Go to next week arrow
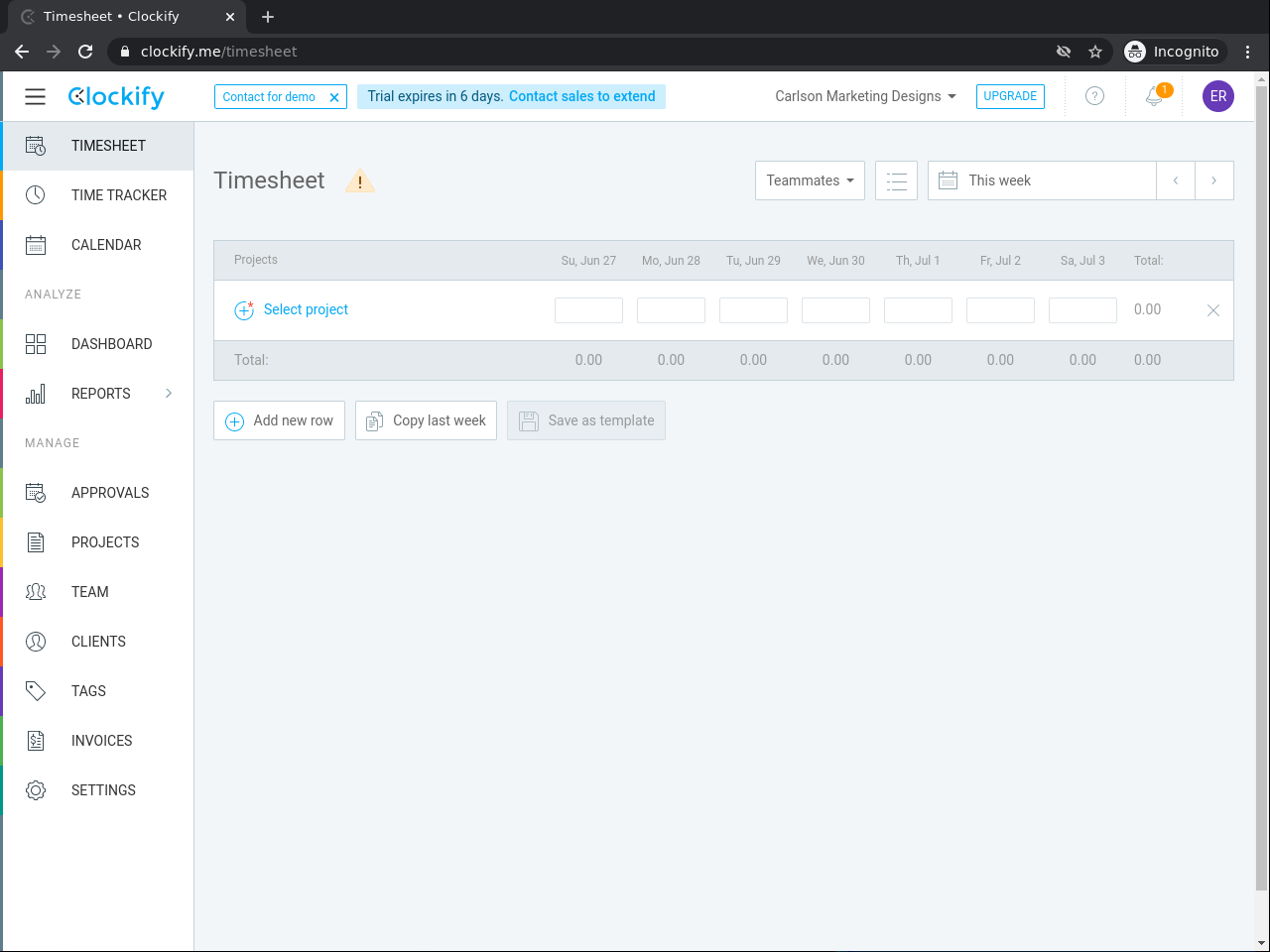This screenshot has height=952, width=1270. click(x=1214, y=180)
